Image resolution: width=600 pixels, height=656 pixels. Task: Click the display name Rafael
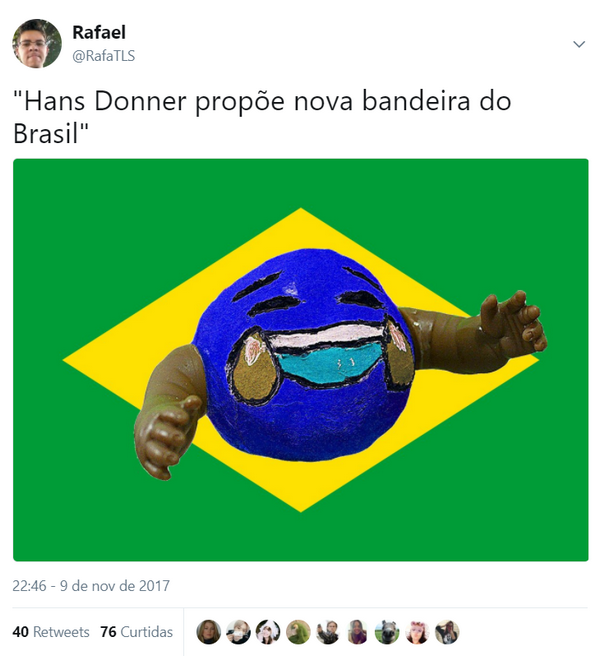coord(99,32)
